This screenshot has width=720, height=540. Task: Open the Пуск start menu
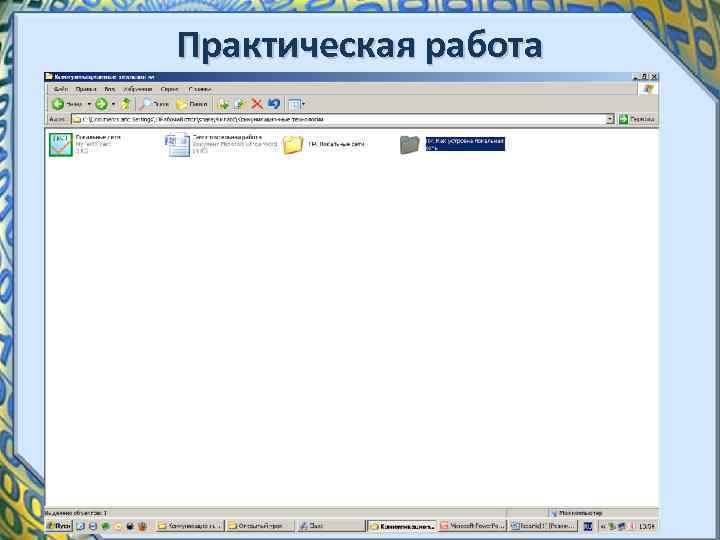pos(59,526)
